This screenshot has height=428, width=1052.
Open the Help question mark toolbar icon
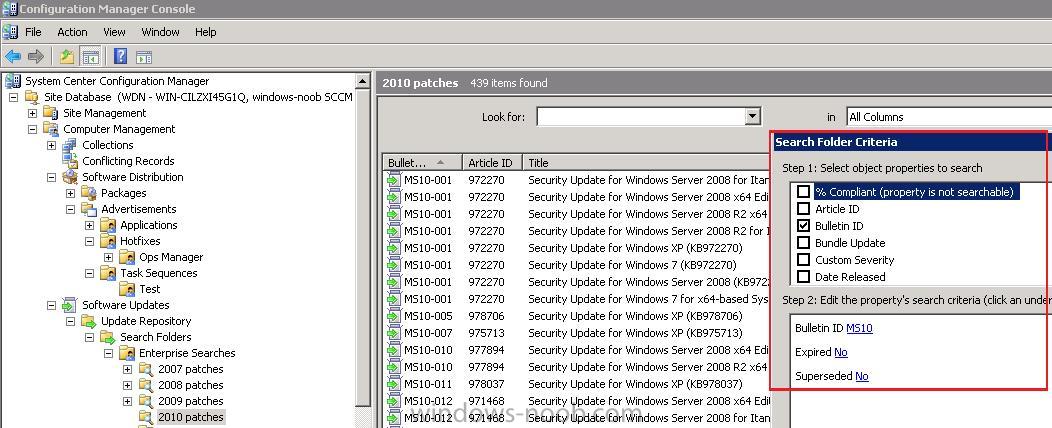[120, 56]
